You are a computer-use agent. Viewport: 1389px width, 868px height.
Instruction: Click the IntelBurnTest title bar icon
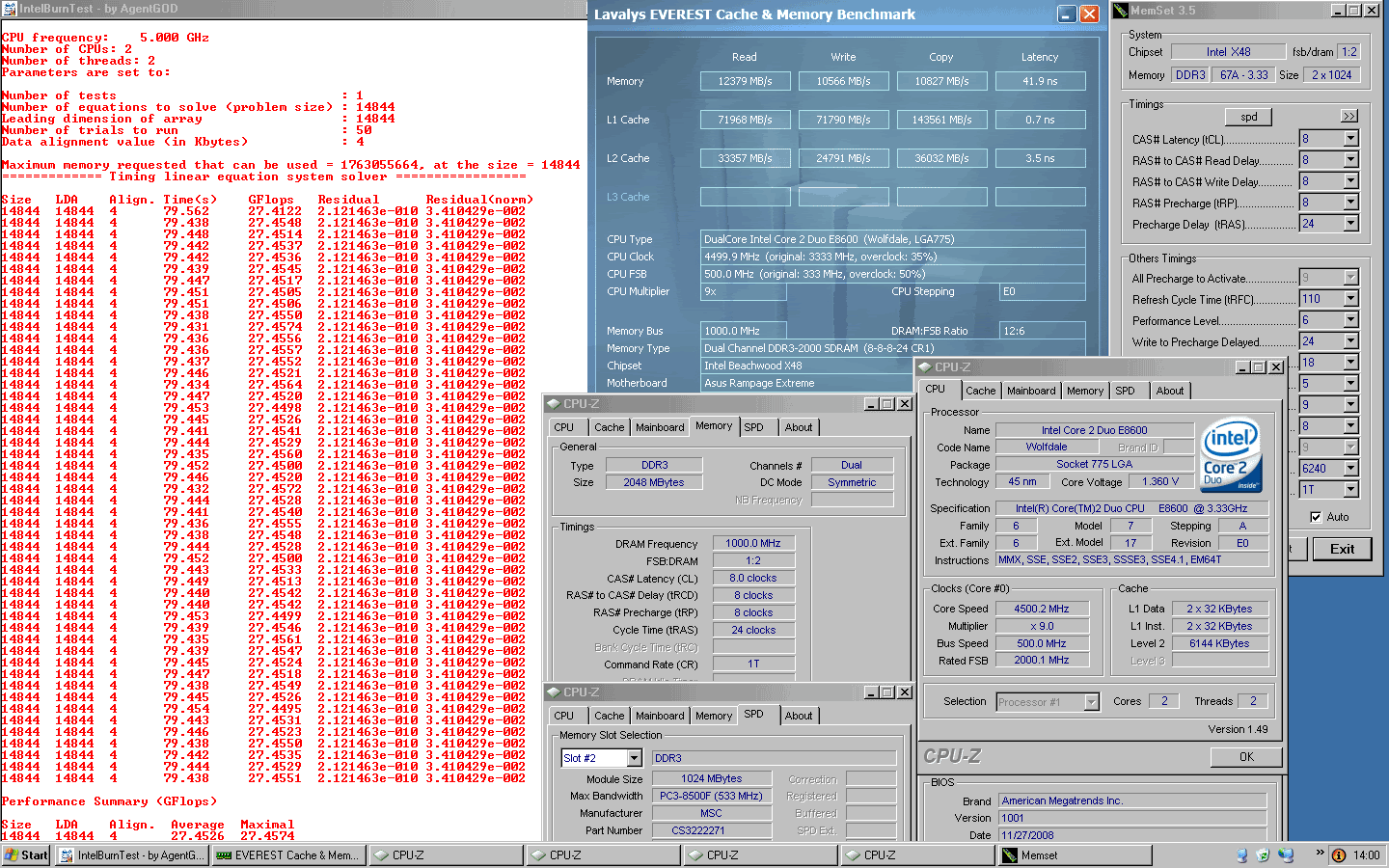click(9, 9)
